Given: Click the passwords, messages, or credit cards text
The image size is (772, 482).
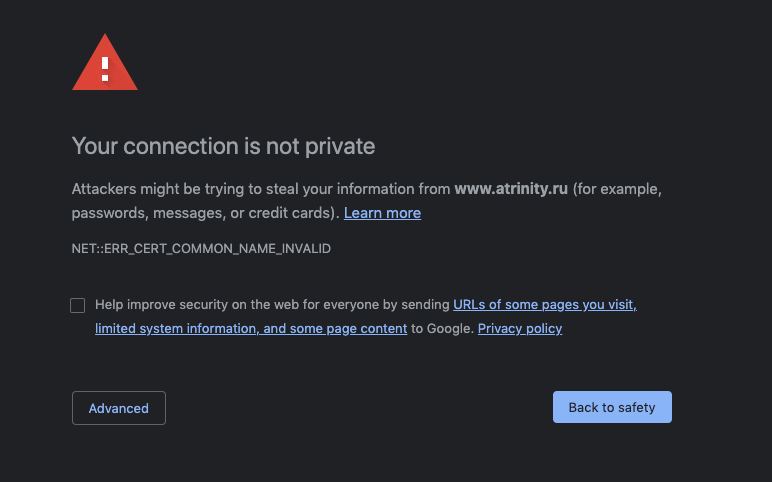Looking at the screenshot, I should pos(205,213).
